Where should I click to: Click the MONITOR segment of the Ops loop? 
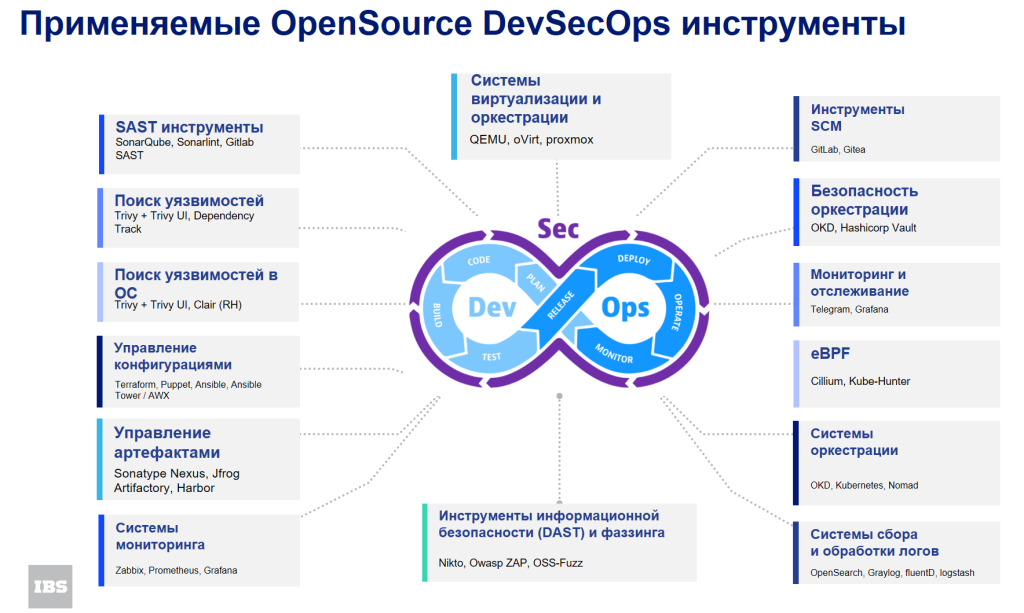[614, 353]
